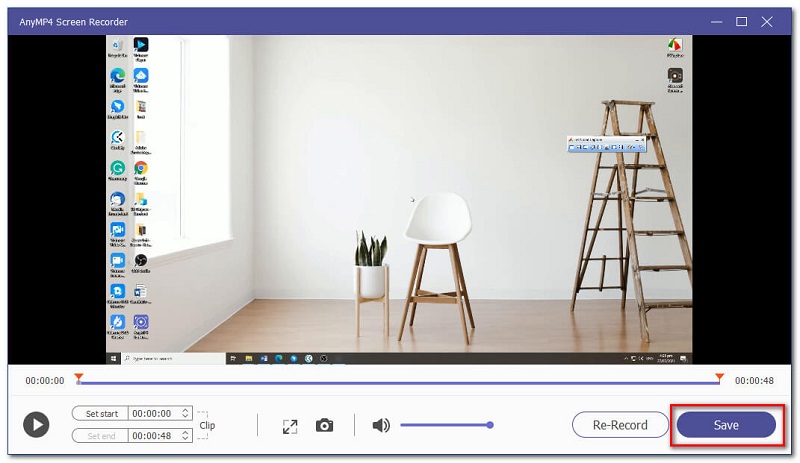The image size is (800, 463).
Task: Click the start time field showing 00:00:00
Action: click(x=153, y=413)
